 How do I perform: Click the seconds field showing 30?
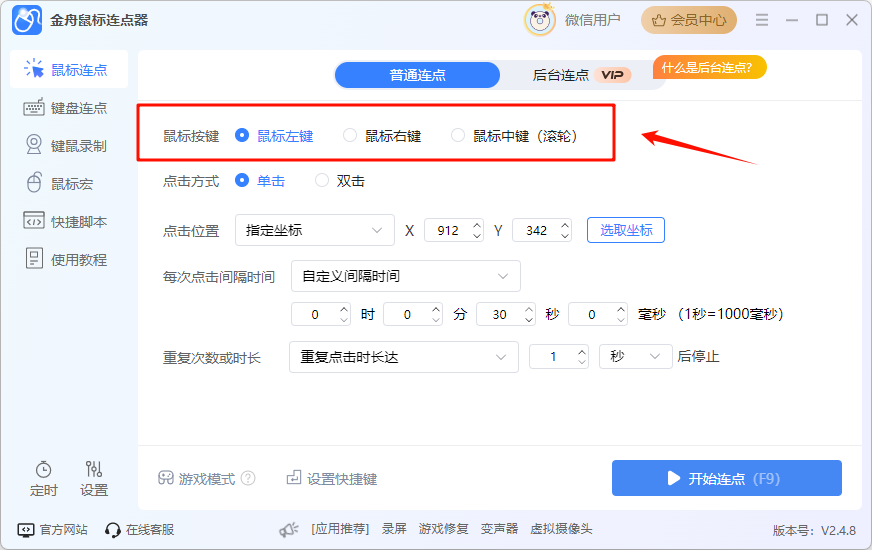[500, 314]
